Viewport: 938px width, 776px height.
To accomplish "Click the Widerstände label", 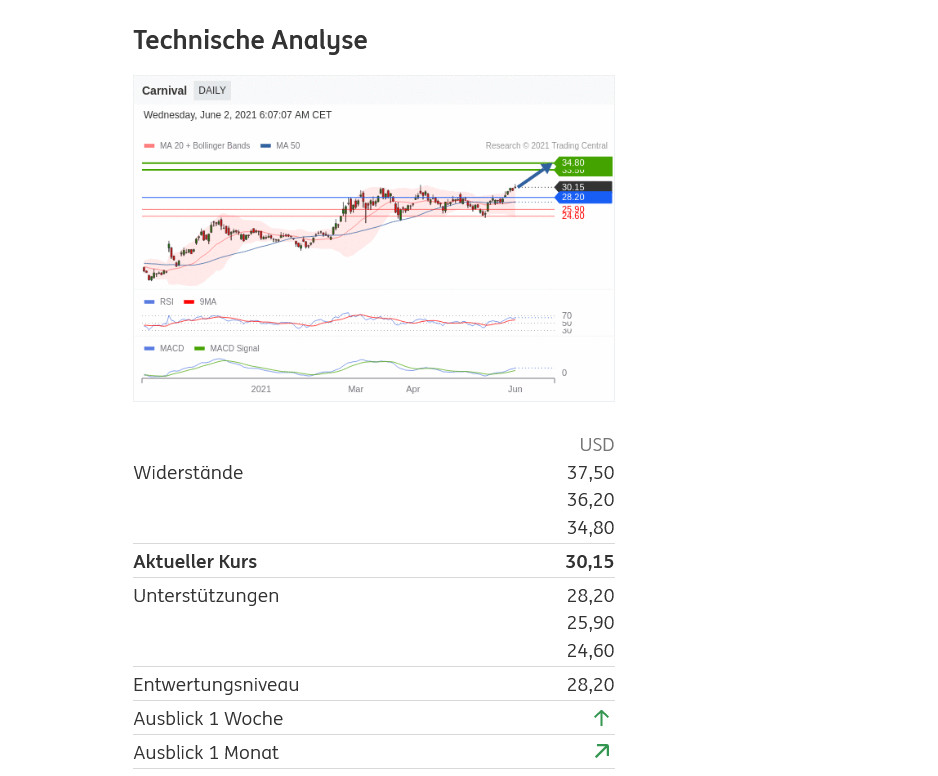I will pyautogui.click(x=188, y=473).
